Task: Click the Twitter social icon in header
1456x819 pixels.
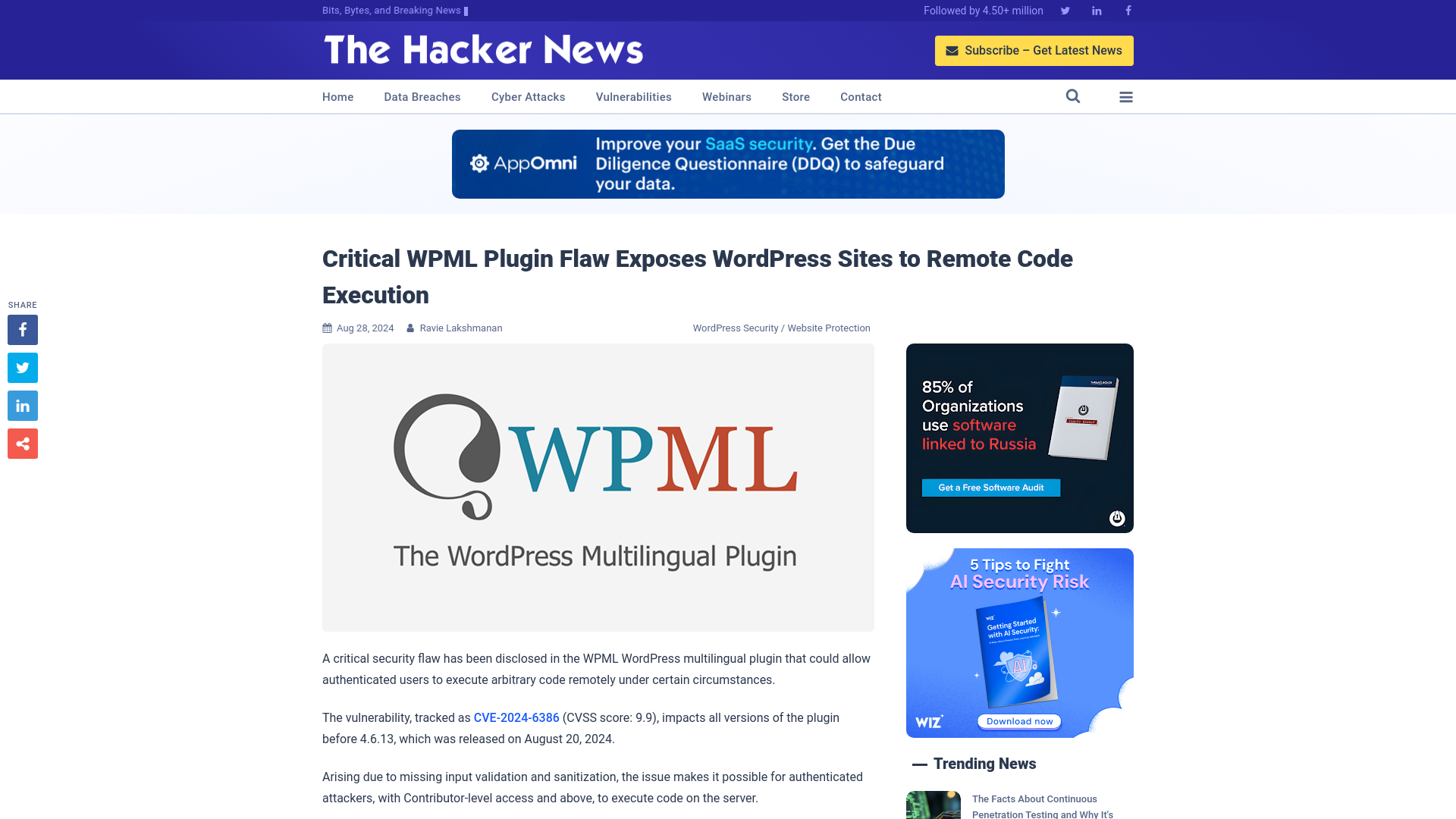Action: click(x=1065, y=10)
